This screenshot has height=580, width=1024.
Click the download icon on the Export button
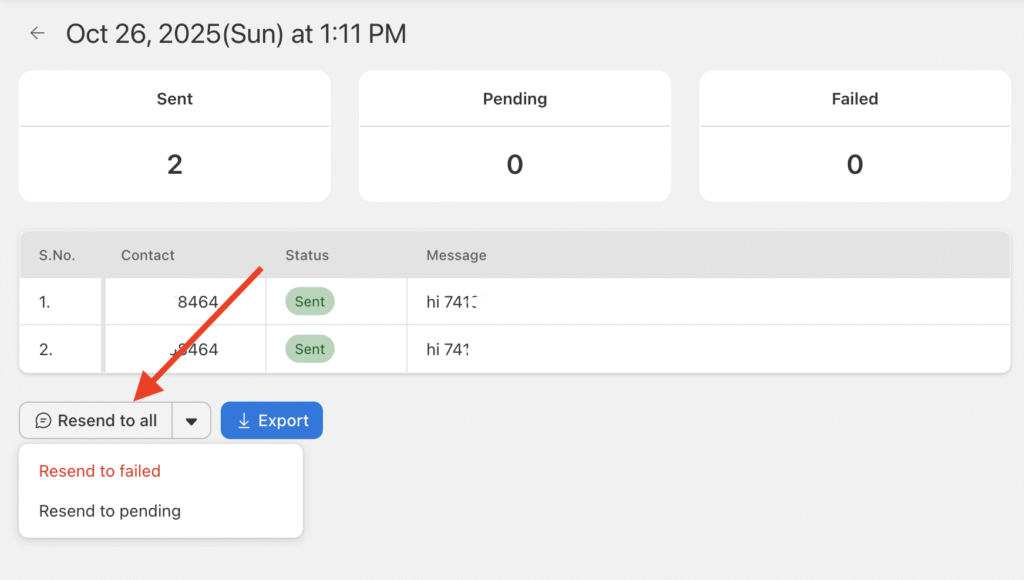coord(243,421)
